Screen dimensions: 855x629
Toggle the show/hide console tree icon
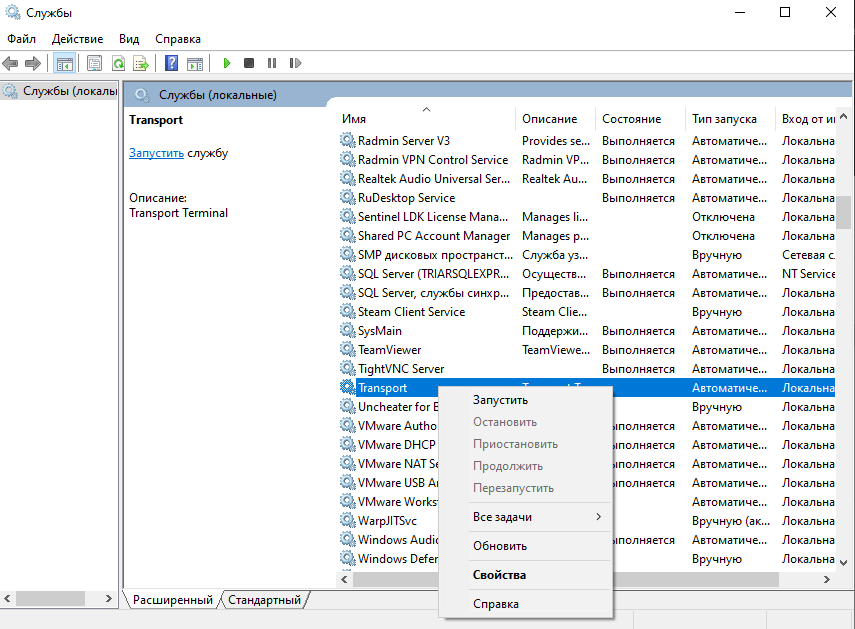point(64,63)
